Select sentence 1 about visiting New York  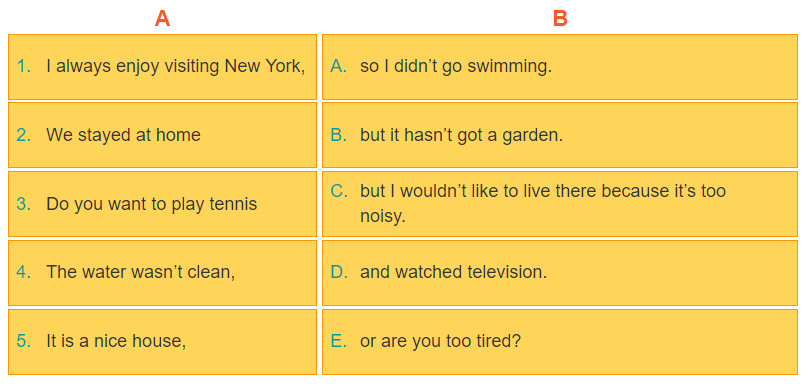(x=162, y=67)
